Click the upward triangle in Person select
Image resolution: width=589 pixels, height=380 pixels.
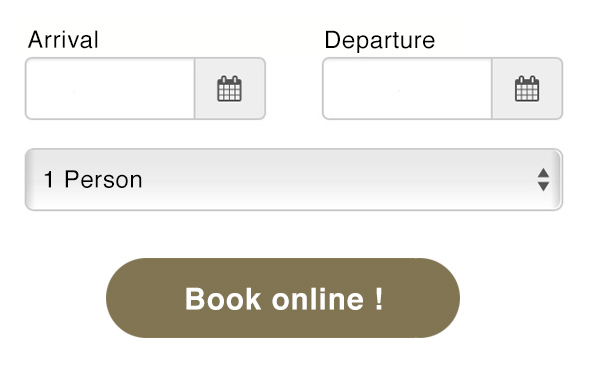[543, 173]
